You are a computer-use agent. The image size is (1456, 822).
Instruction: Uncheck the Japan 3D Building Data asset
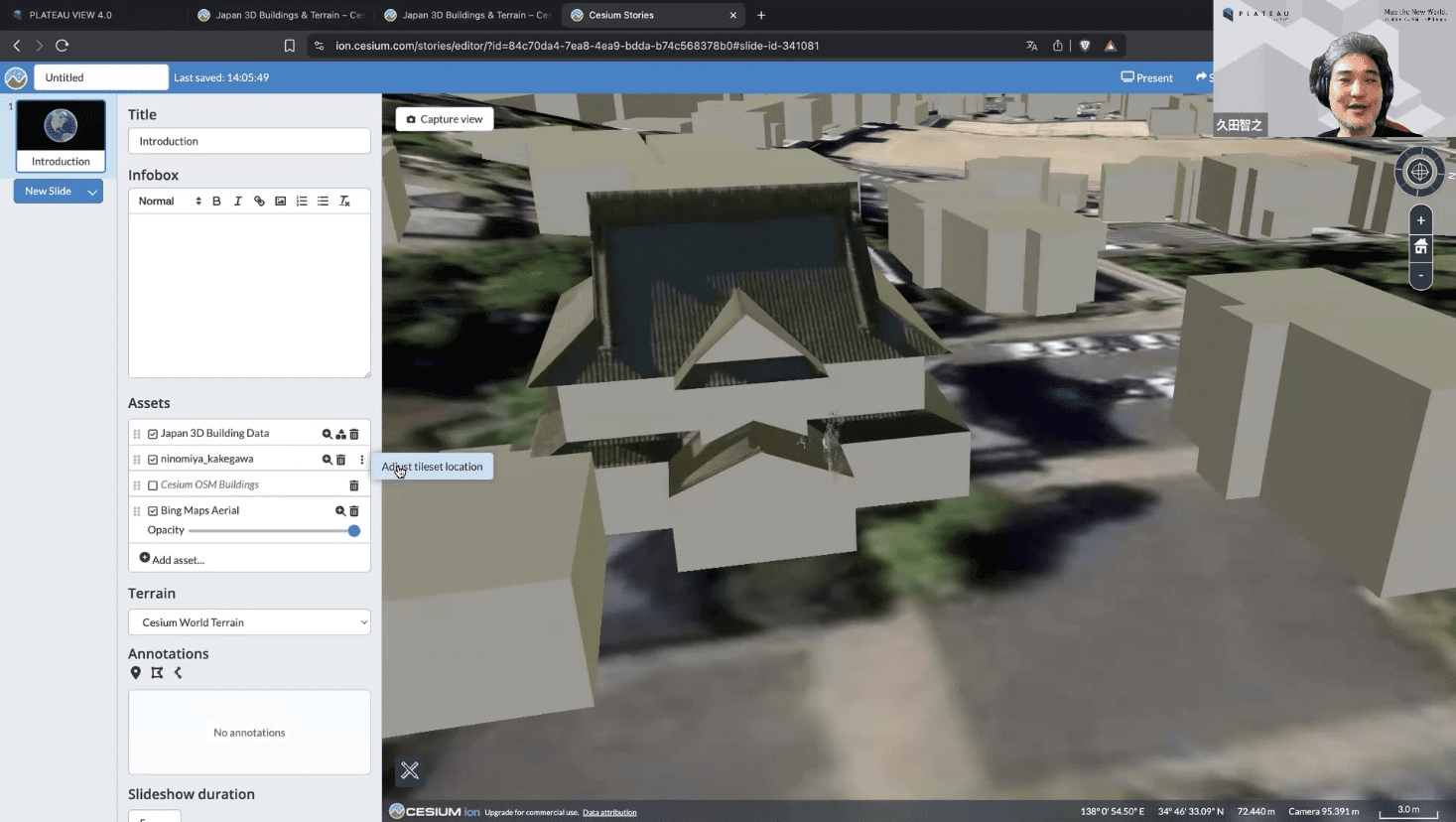(x=153, y=434)
